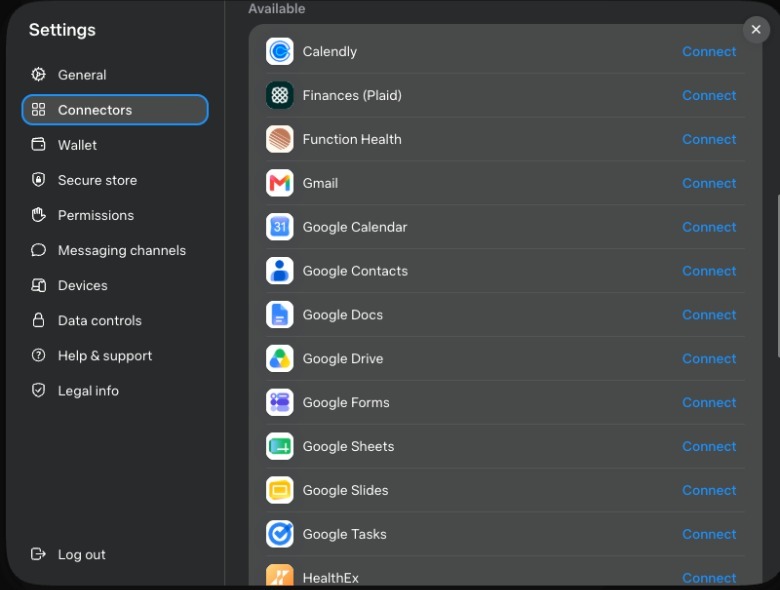Click the Google Slides icon
Viewport: 780px width, 590px height.
coord(280,490)
